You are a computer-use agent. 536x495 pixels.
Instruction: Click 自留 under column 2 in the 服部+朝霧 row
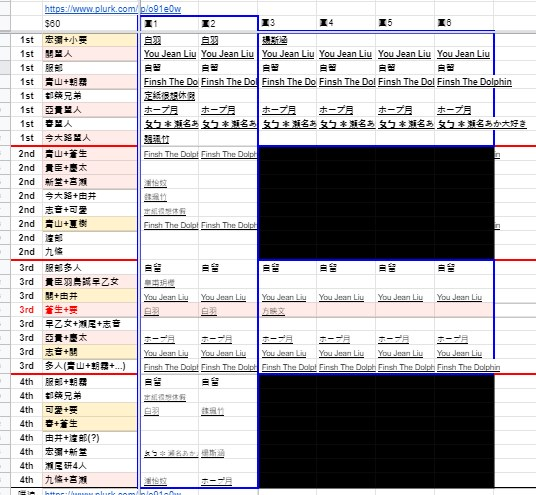point(210,382)
